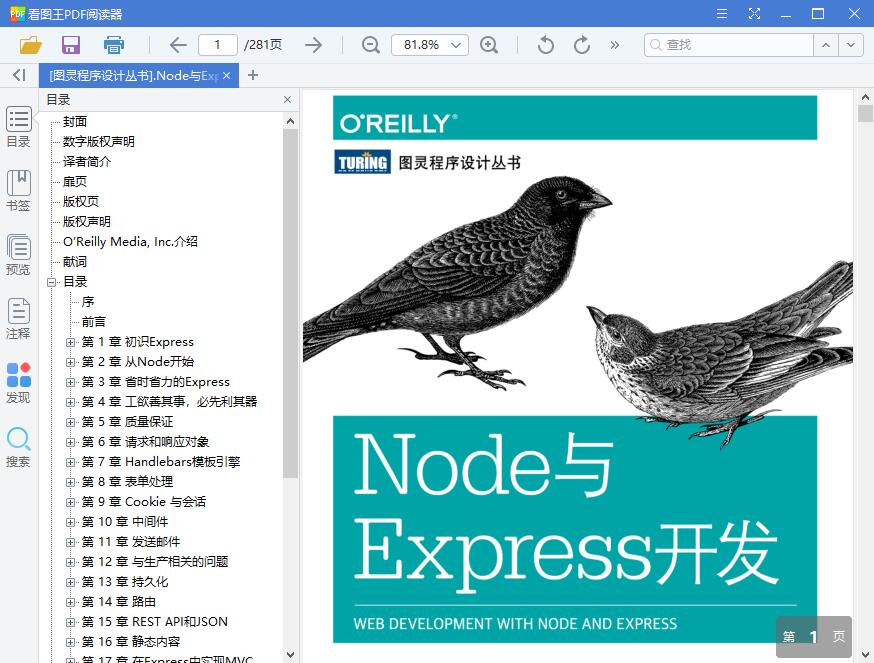
Task: Close the 目录 outline panel
Action: tap(287, 100)
